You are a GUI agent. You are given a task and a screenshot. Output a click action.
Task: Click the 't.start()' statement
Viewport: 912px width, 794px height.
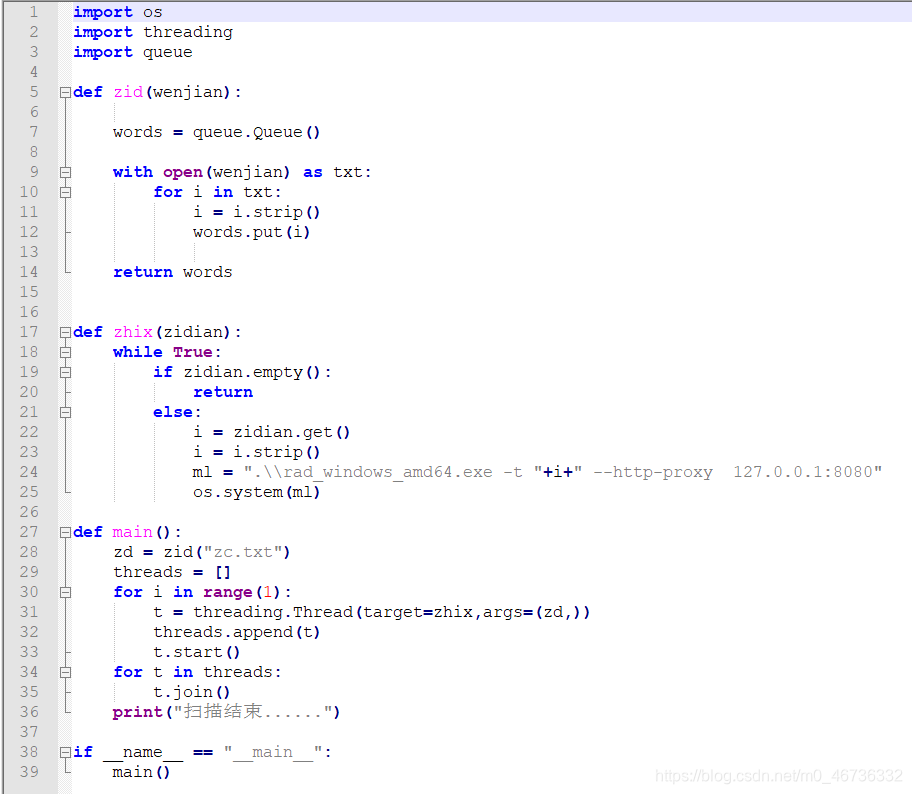[197, 652]
